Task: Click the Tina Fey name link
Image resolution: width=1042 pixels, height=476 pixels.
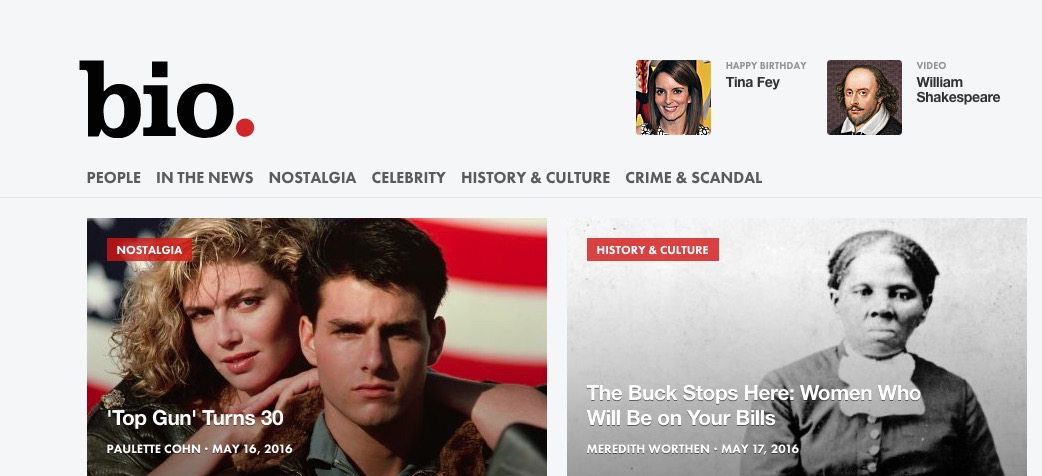Action: (x=752, y=82)
